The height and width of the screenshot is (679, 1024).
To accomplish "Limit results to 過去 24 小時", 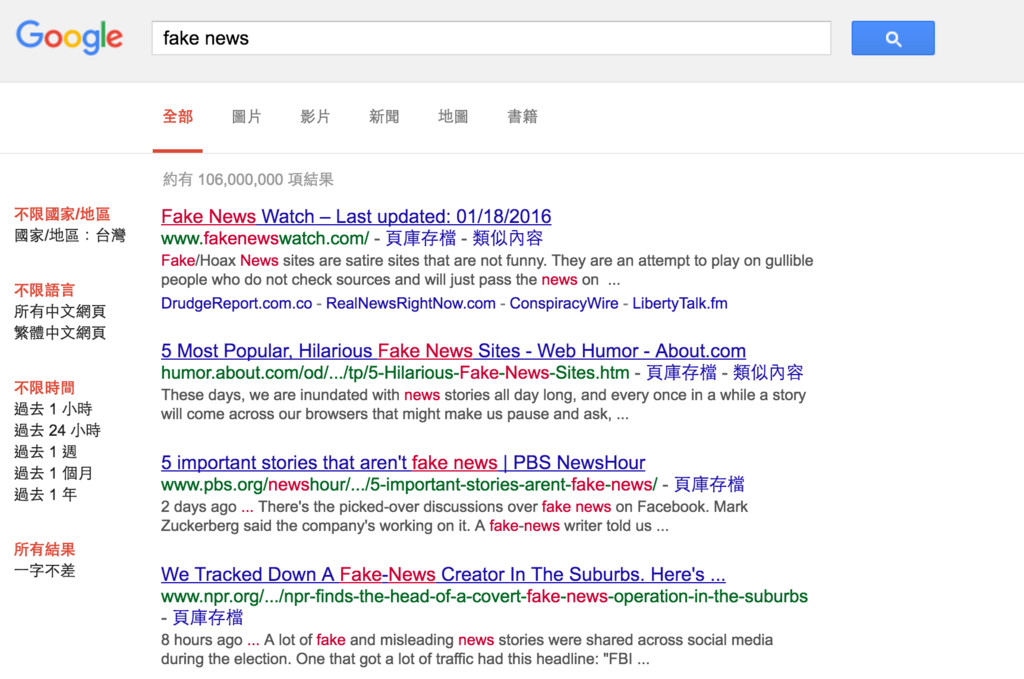I will pos(57,431).
